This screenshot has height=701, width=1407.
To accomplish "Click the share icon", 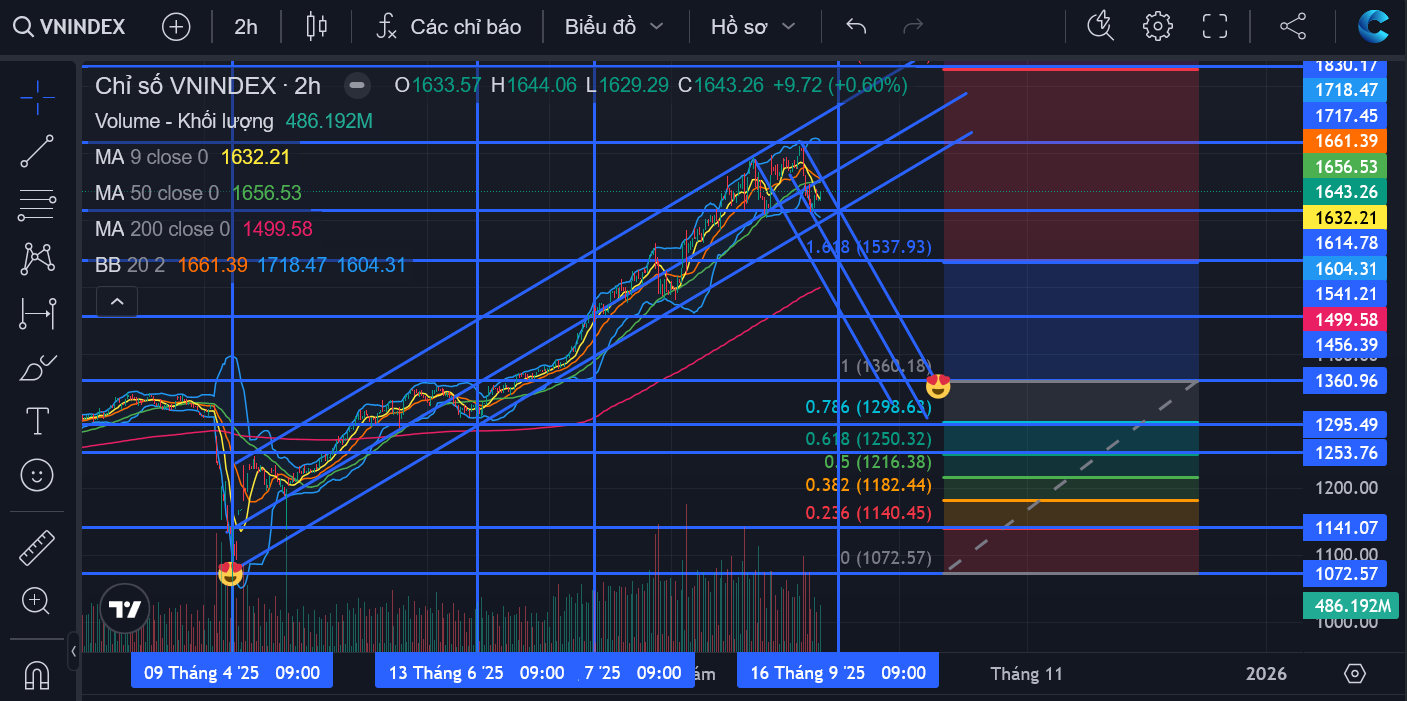I will 1293,27.
